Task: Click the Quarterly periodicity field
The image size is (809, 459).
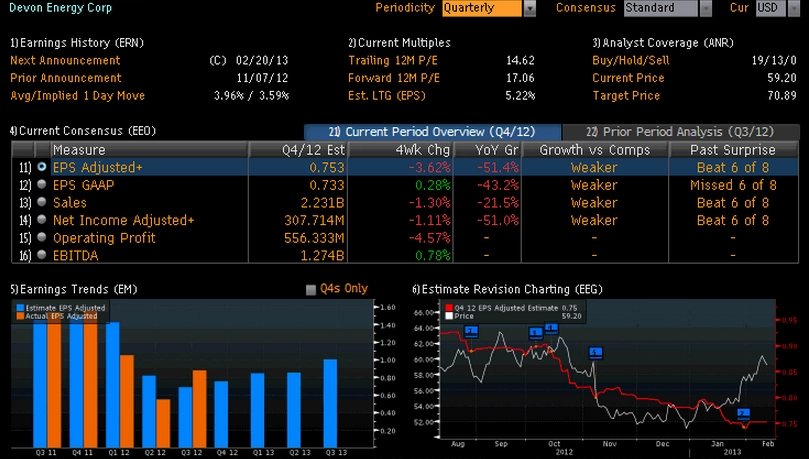Action: coord(482,8)
